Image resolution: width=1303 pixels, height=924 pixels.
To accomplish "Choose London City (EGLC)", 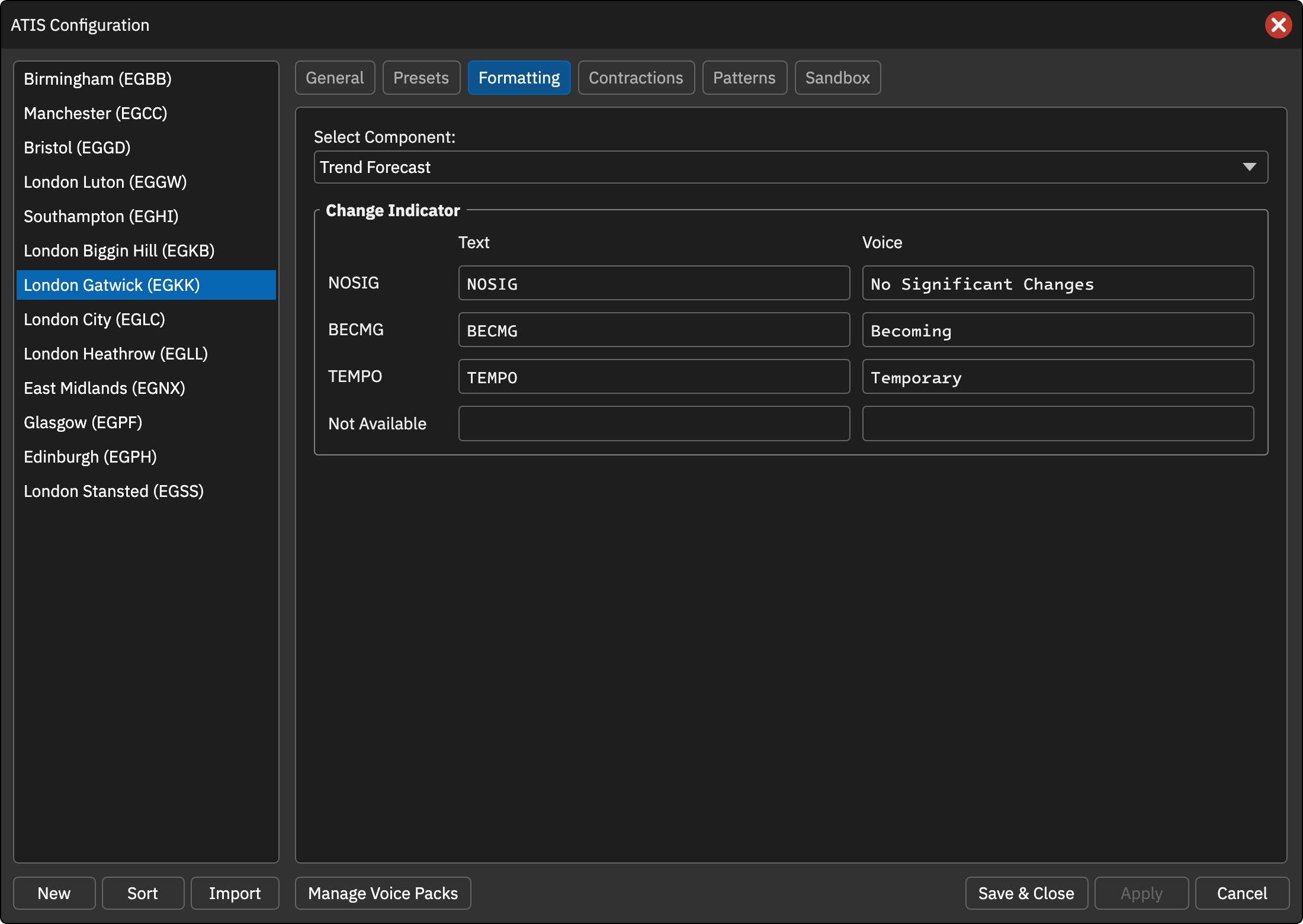I will point(146,319).
